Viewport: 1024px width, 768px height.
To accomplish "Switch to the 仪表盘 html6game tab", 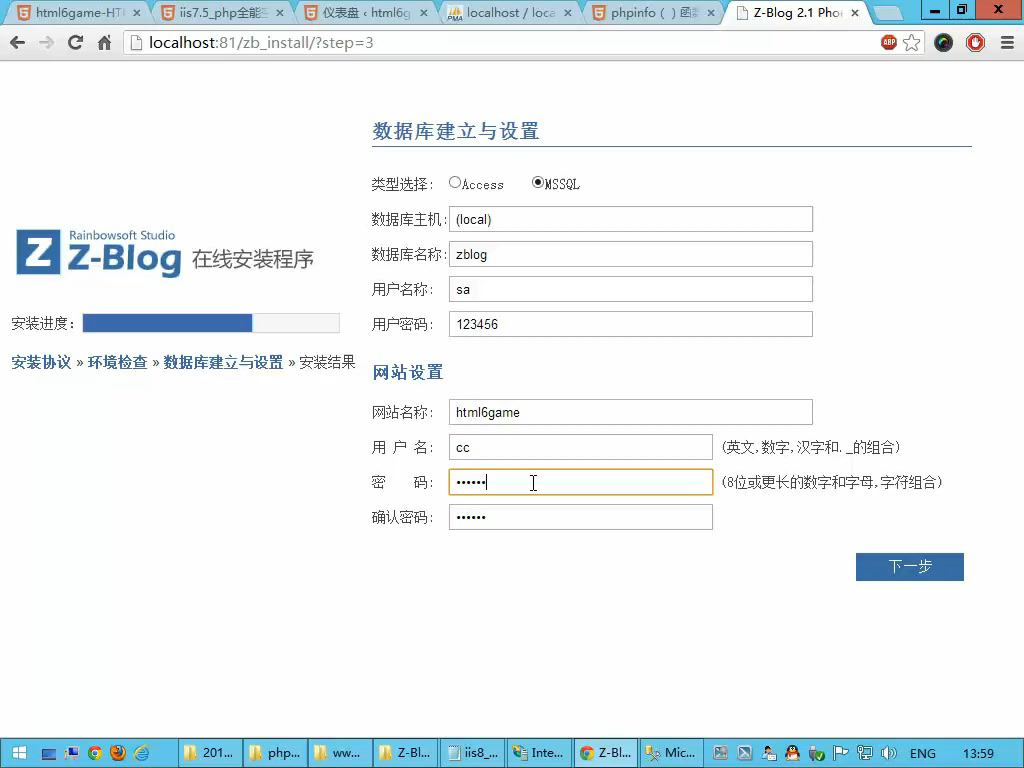I will [x=367, y=12].
